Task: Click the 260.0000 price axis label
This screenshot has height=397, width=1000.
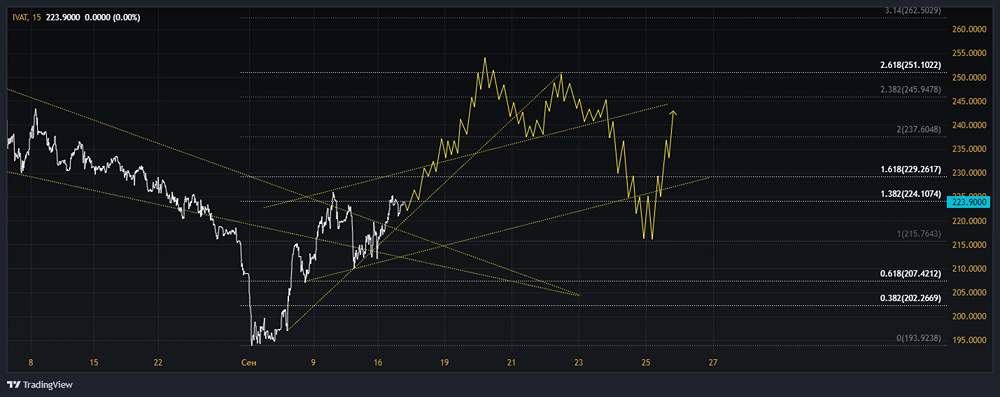Action: click(x=969, y=29)
